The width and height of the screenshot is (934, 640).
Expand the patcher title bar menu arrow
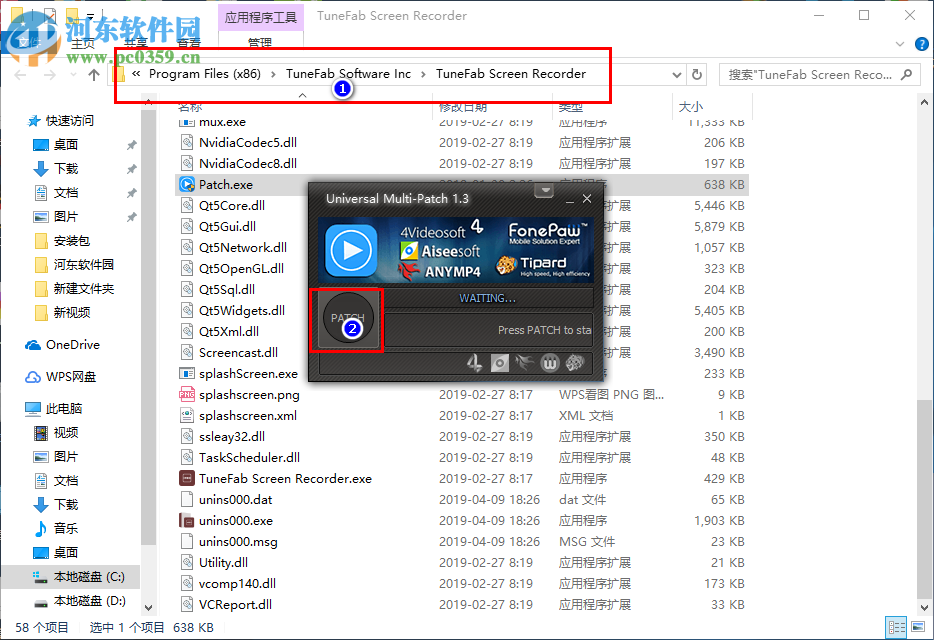point(545,190)
